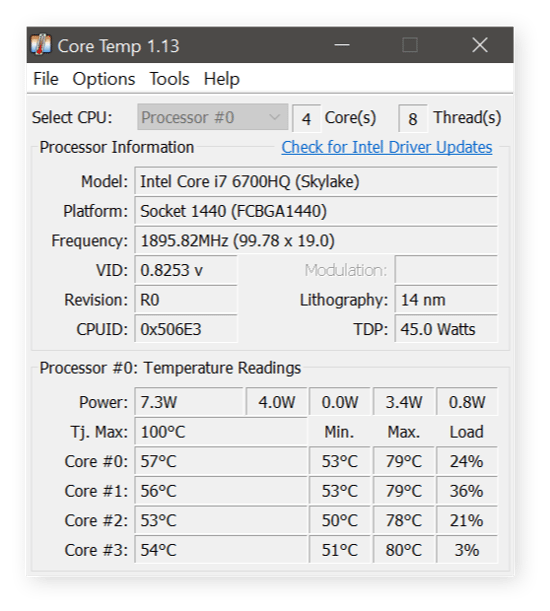Close the Core Temp window
The image size is (550, 611).
point(480,45)
